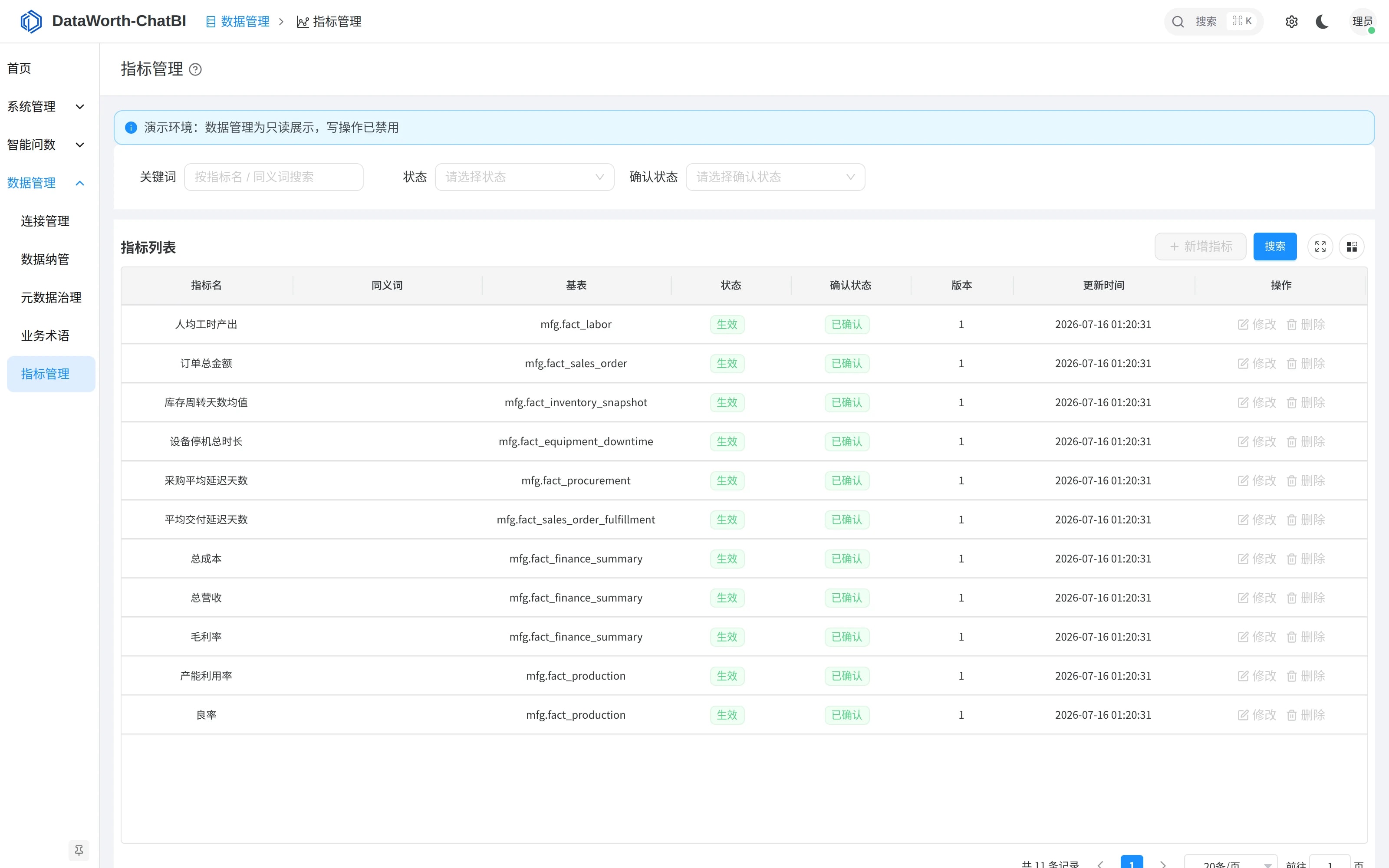Viewport: 1389px width, 868px height.
Task: Click 删除 for 产能利用率 row
Action: coord(1306,676)
